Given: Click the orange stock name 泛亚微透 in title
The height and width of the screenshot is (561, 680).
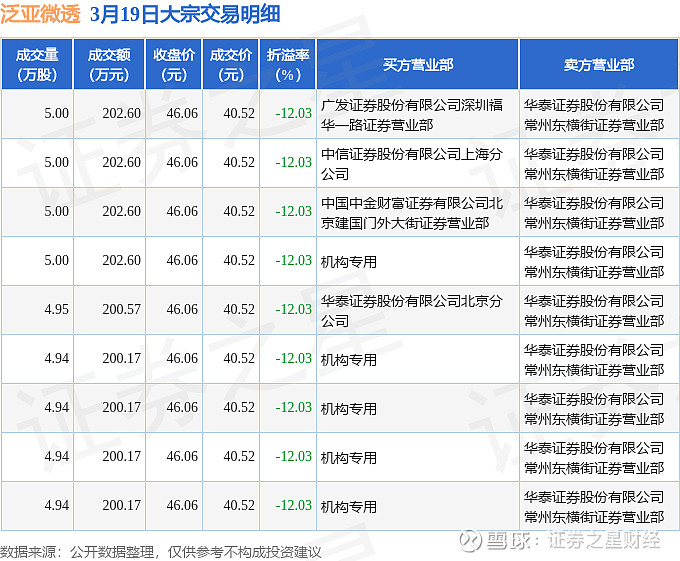Looking at the screenshot, I should 40,14.
